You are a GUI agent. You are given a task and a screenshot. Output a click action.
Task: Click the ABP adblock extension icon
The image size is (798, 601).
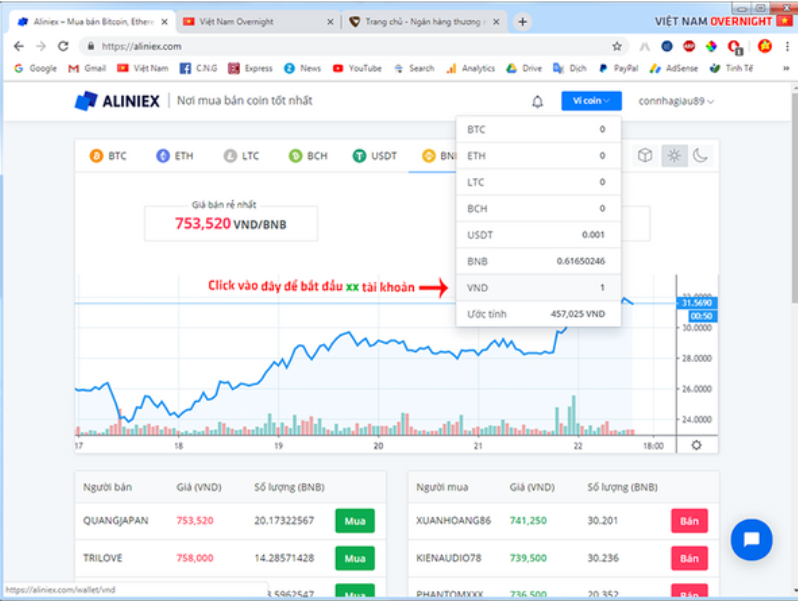tap(689, 46)
